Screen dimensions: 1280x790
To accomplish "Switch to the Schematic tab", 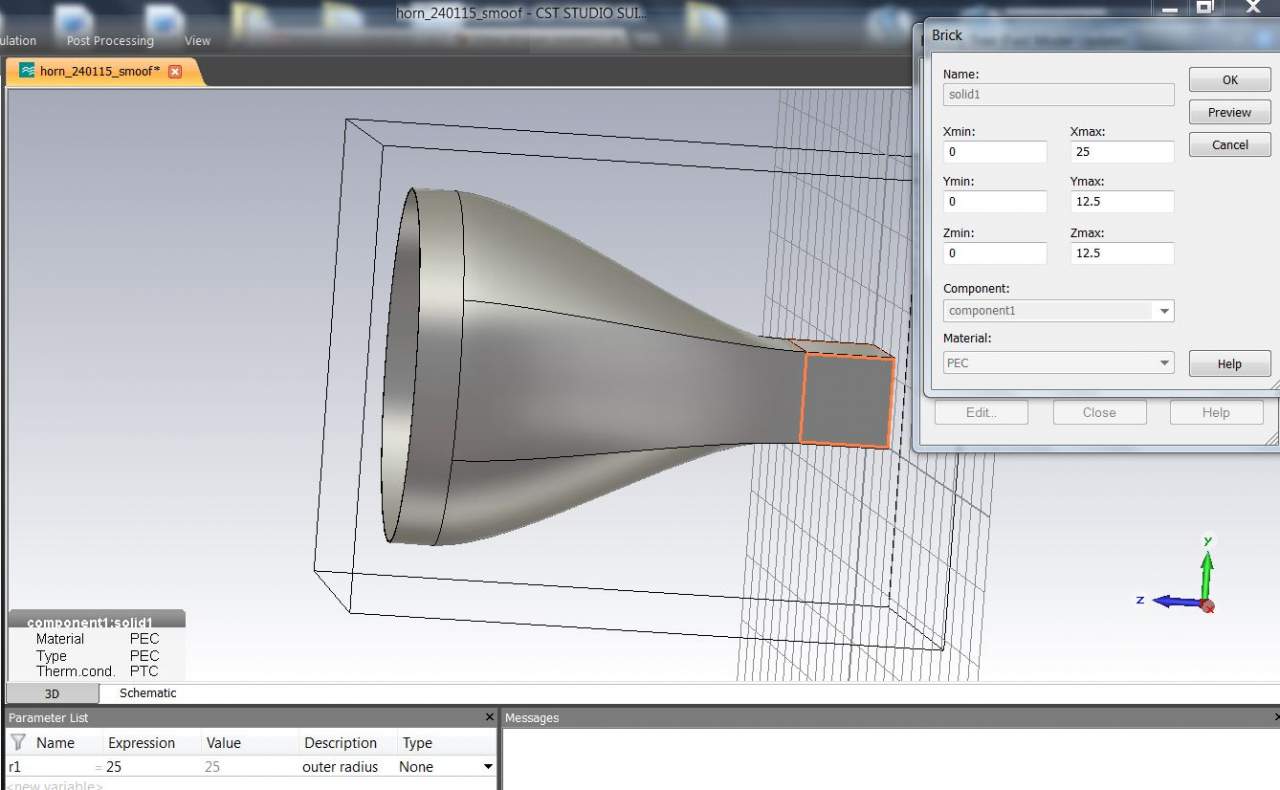I will 147,693.
